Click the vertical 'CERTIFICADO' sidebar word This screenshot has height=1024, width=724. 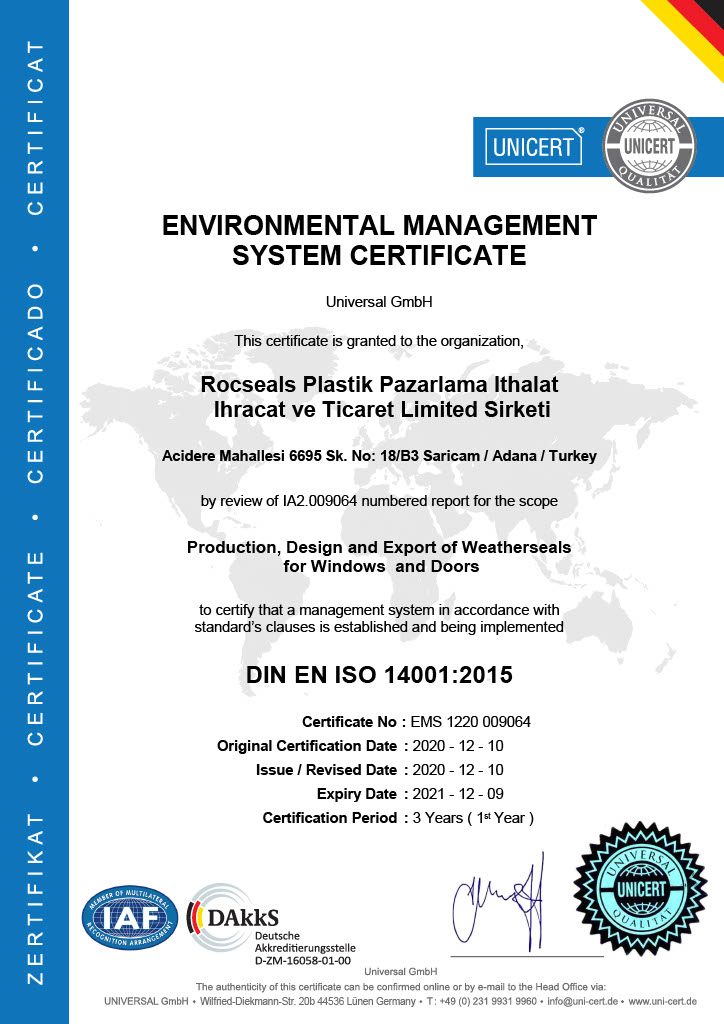point(35,383)
